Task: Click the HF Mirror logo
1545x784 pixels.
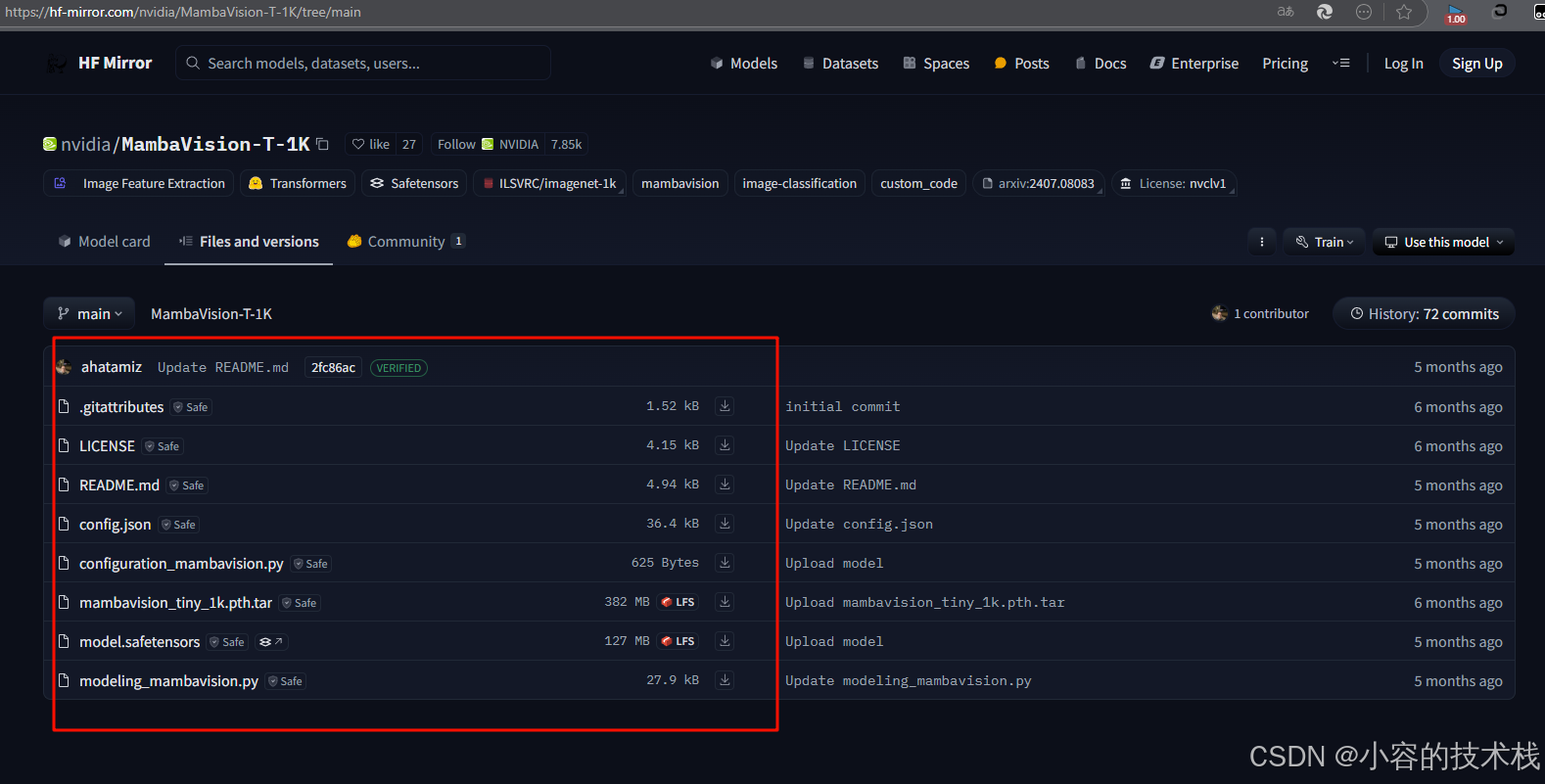Action: 99,63
